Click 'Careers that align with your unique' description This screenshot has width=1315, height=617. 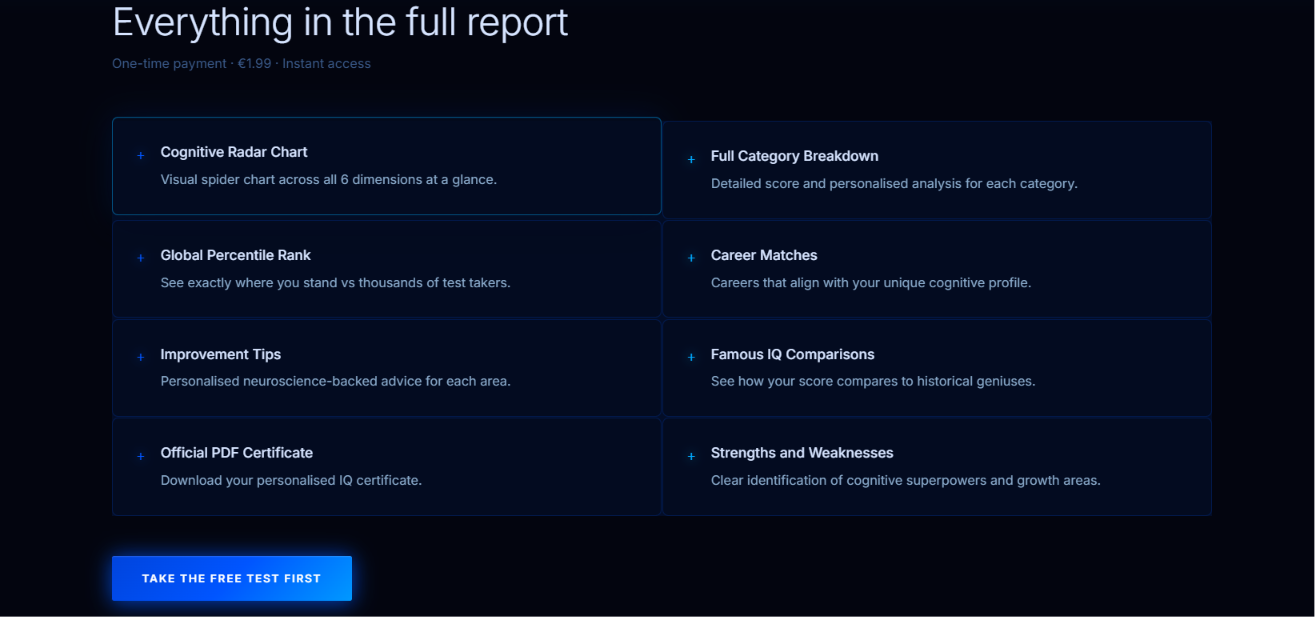[x=871, y=283]
